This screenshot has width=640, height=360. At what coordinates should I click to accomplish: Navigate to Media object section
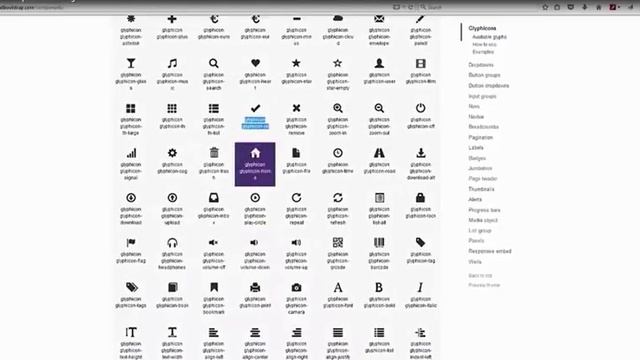[x=483, y=220]
